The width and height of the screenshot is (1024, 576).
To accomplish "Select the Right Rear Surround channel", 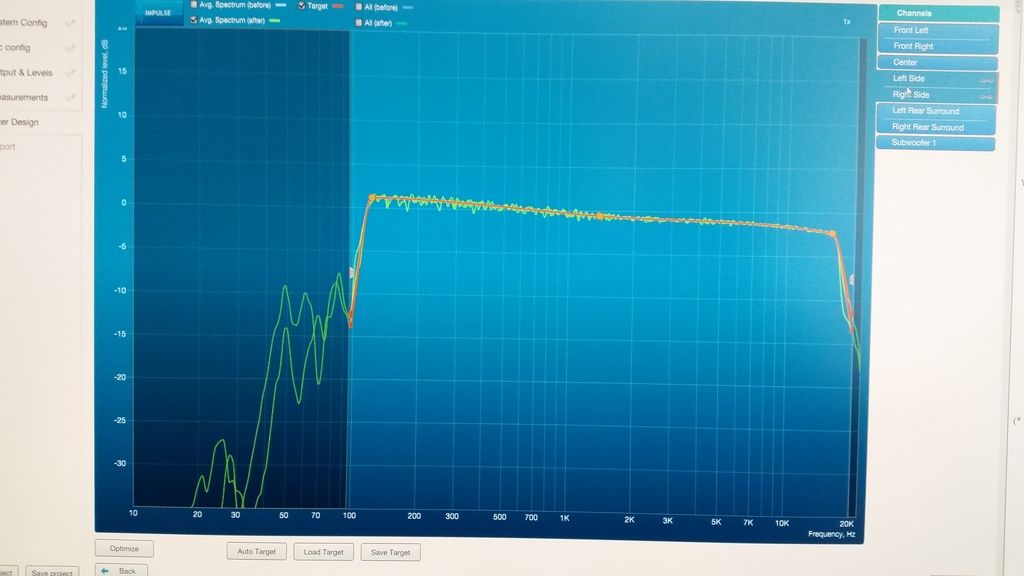I will tap(935, 127).
